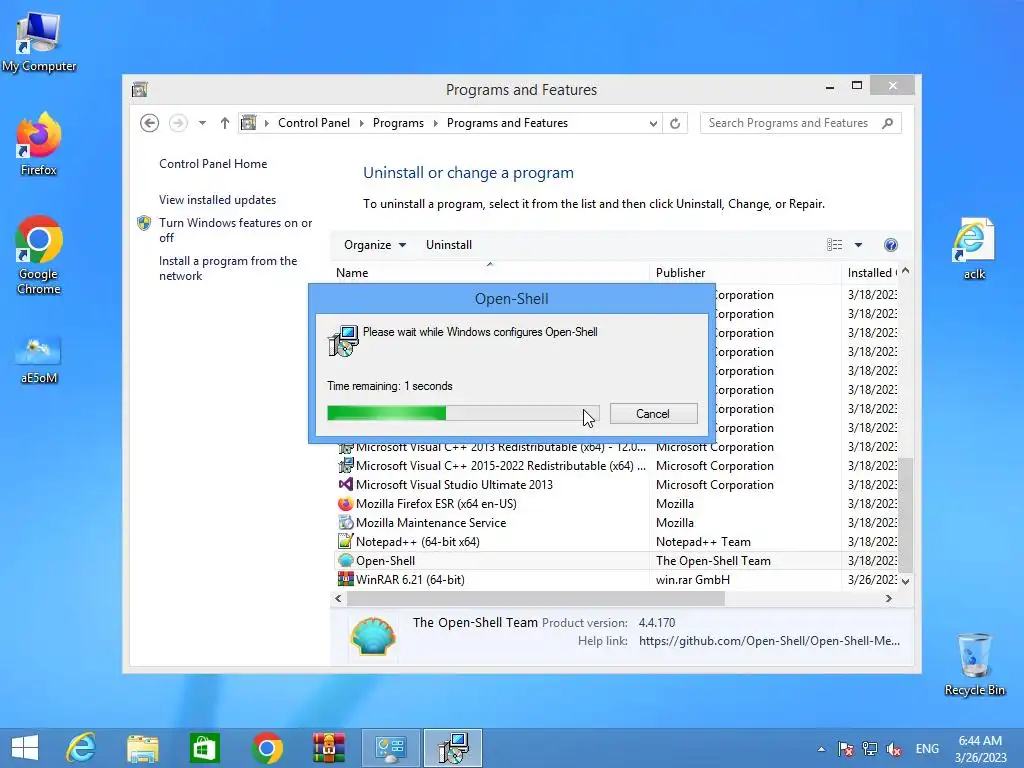Click the horizontal scrollbar left arrow
The height and width of the screenshot is (768, 1024).
click(338, 598)
